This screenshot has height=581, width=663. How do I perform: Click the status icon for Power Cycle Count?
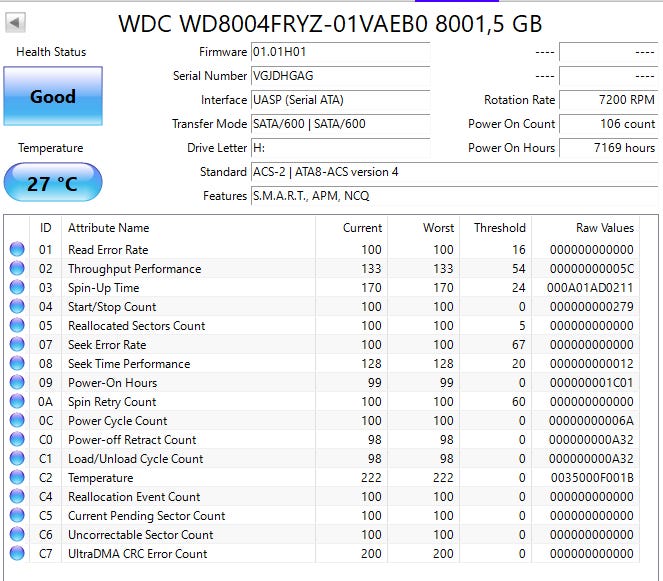click(x=17, y=420)
